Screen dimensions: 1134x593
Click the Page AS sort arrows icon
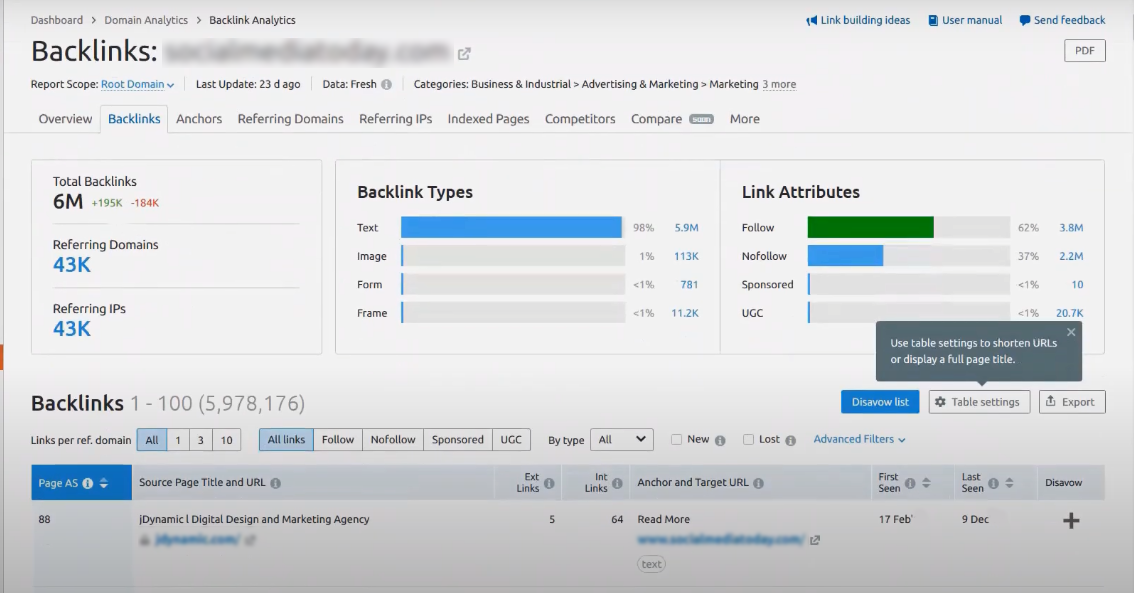103,483
